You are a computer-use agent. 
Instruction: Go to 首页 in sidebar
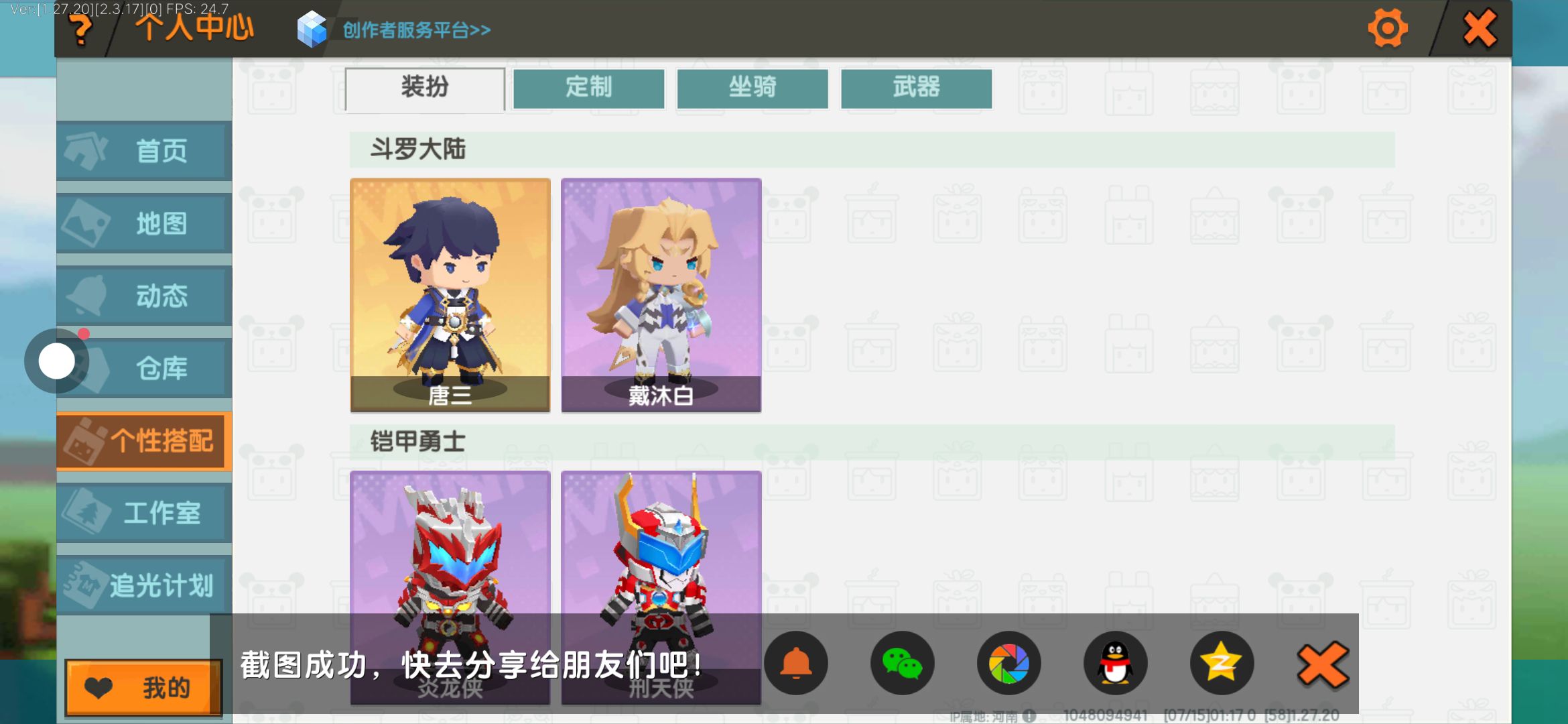(144, 151)
